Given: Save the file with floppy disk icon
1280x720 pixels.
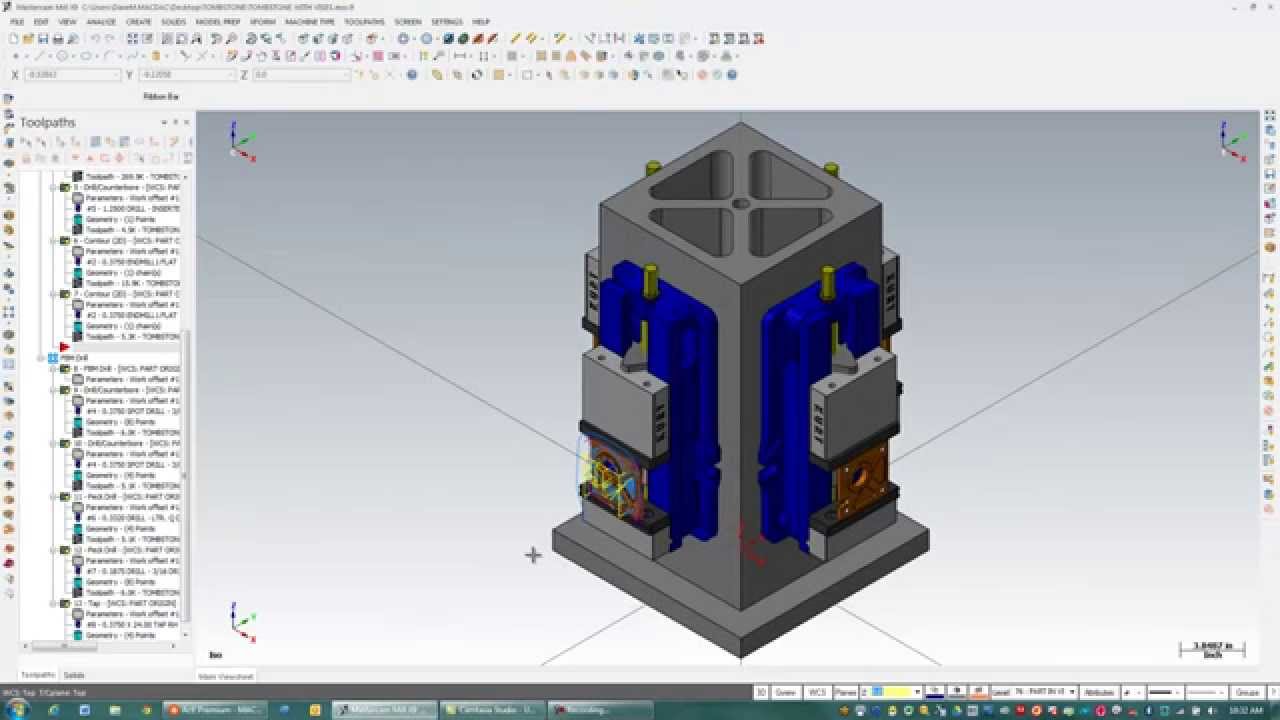Looking at the screenshot, I should click(x=44, y=39).
